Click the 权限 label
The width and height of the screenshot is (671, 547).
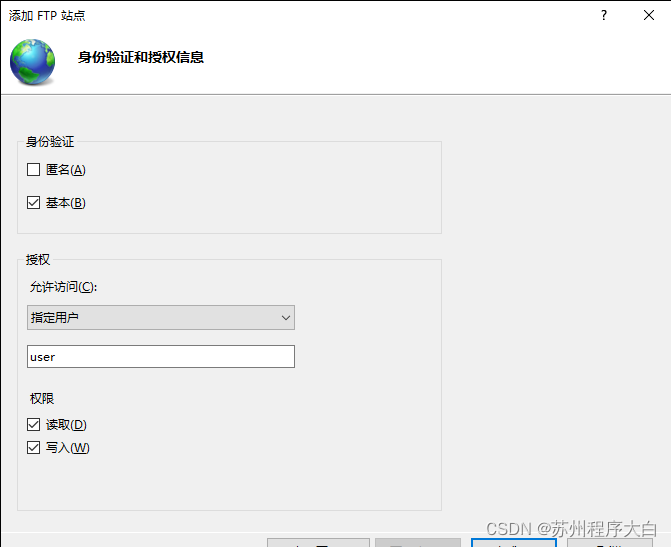[x=42, y=398]
